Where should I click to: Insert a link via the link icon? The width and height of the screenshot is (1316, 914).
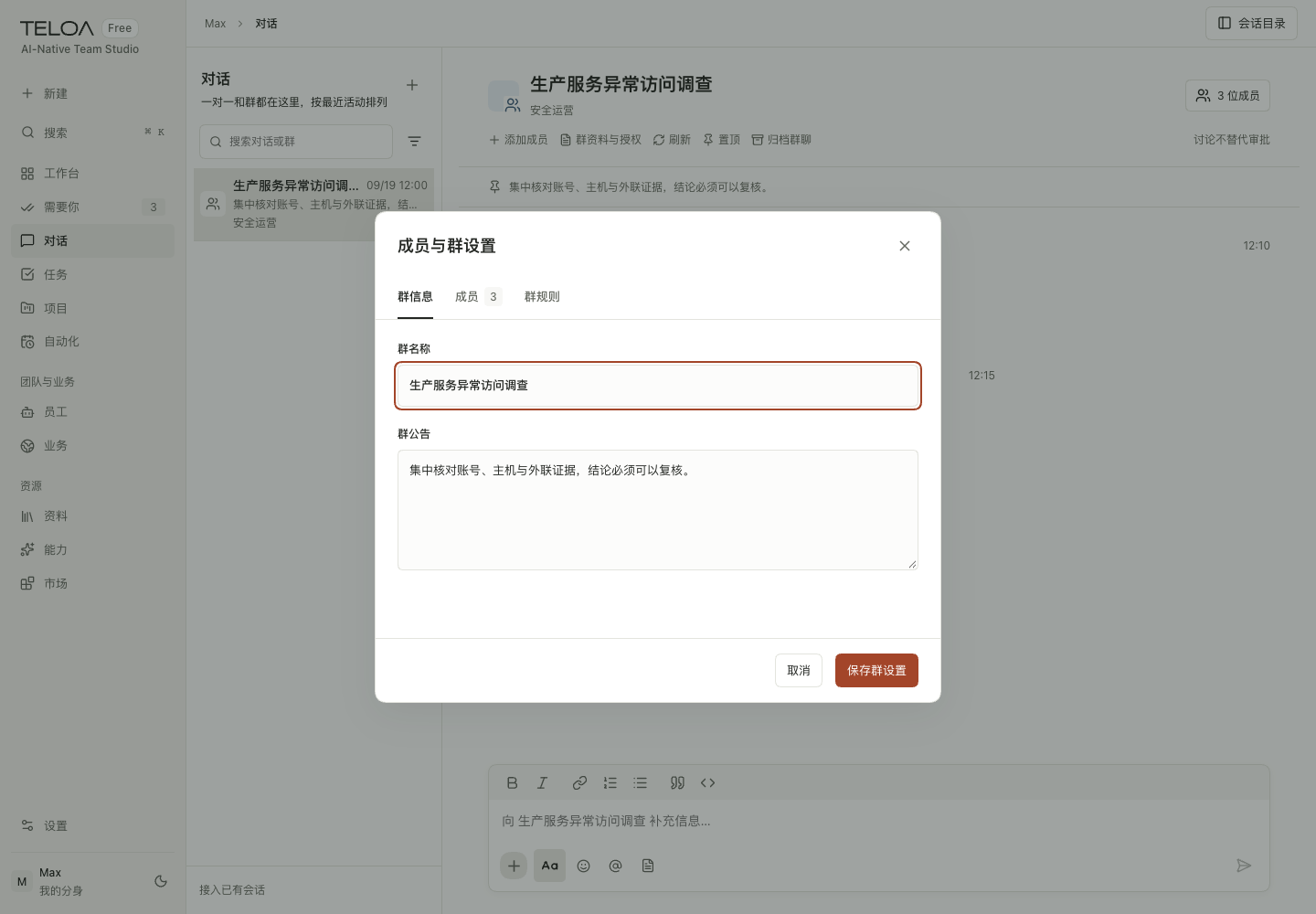tap(579, 782)
